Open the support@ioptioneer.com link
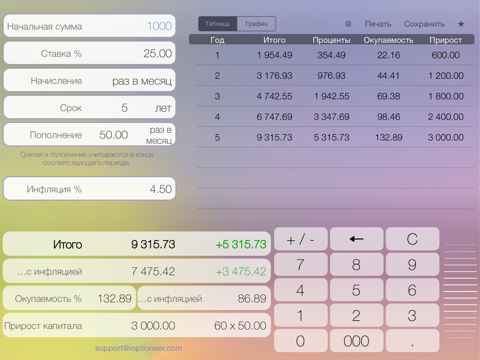 click(138, 348)
